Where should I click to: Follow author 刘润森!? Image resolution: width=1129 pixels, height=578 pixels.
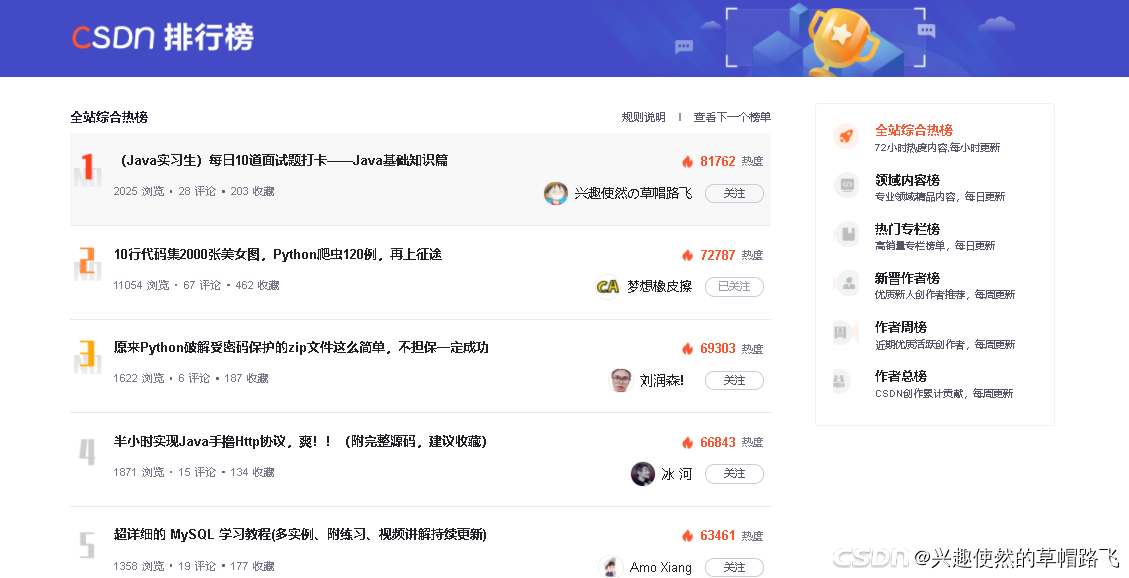click(734, 380)
